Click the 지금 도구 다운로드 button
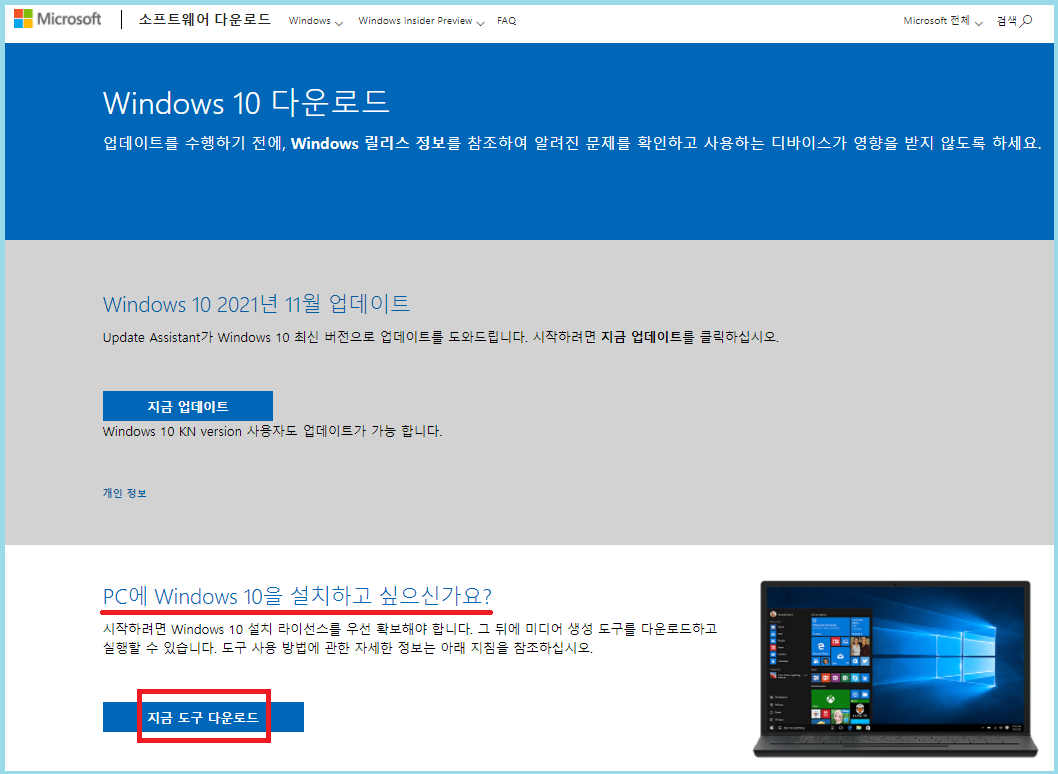 [203, 717]
